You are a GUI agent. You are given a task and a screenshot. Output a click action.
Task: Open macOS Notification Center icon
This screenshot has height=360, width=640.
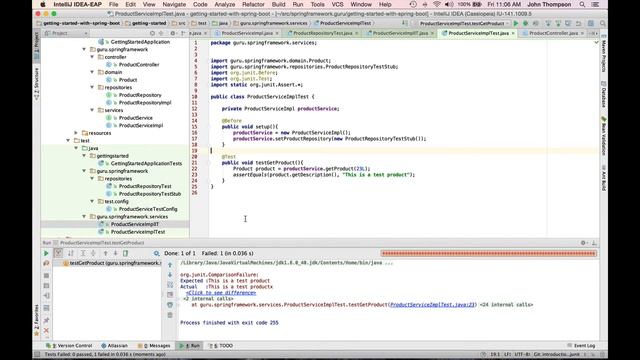596,4
